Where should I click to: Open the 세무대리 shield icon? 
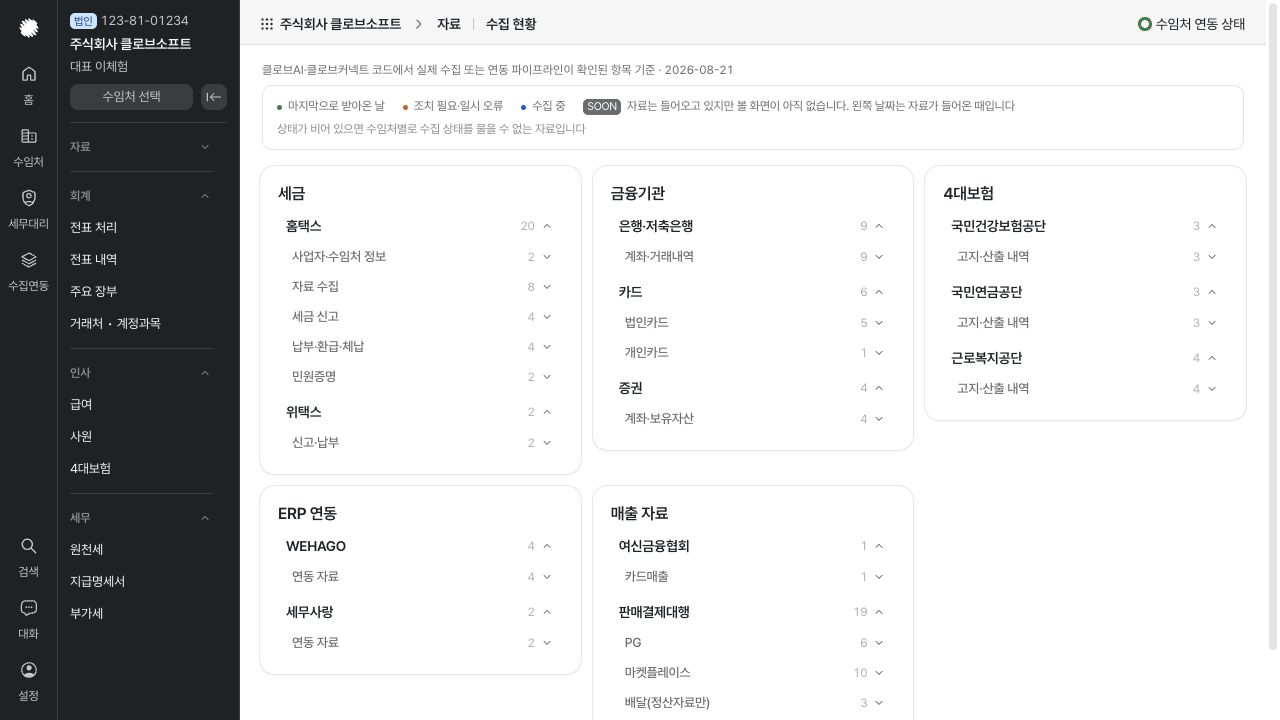point(29,198)
